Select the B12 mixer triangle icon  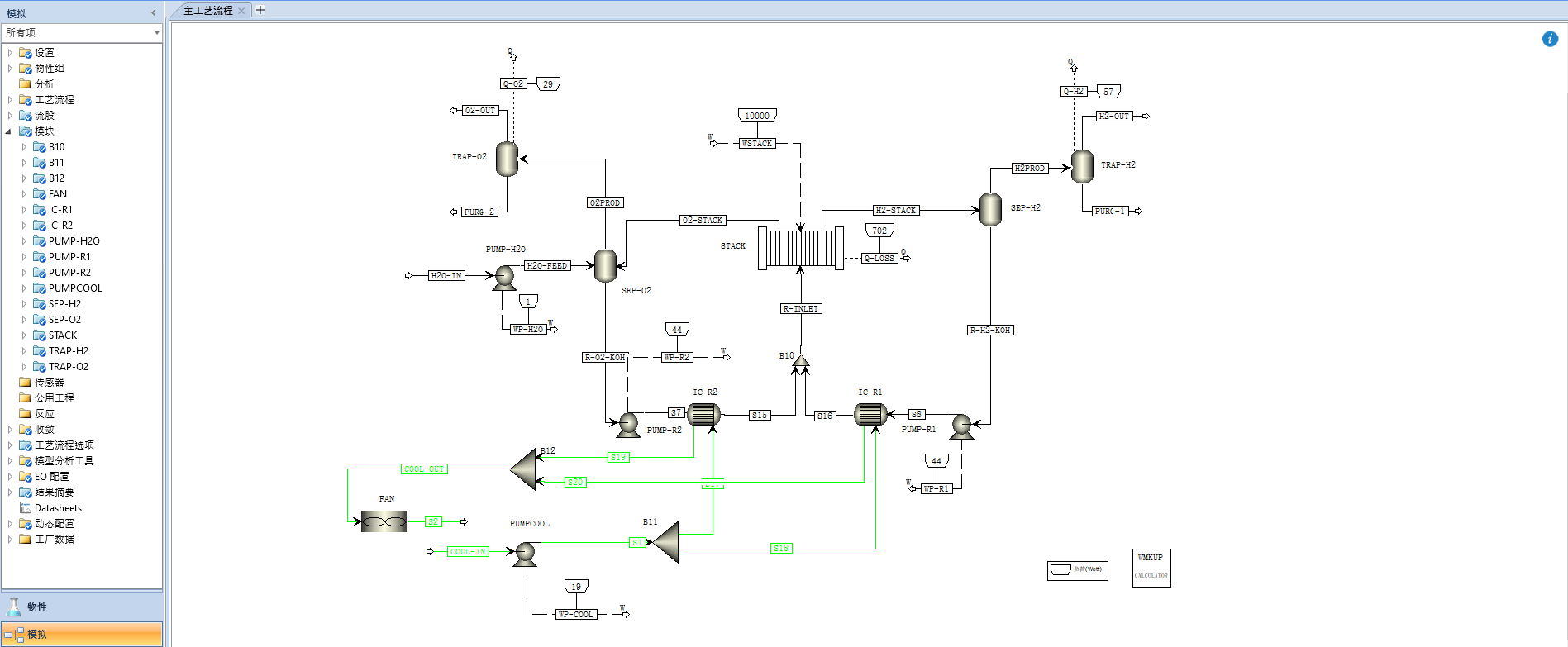[x=524, y=469]
